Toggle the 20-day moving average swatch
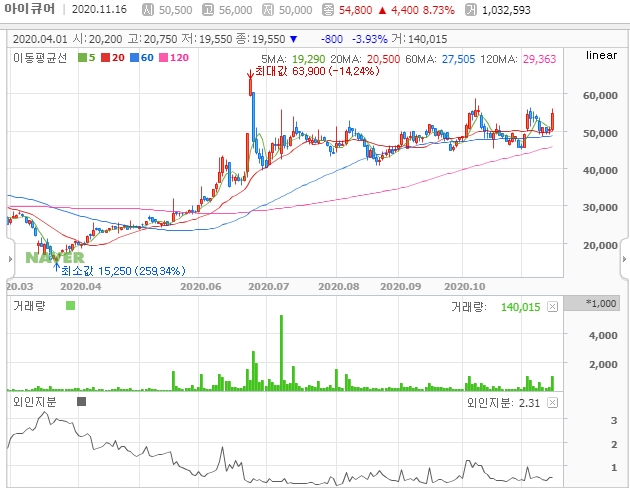This screenshot has height=488, width=630. [105, 57]
